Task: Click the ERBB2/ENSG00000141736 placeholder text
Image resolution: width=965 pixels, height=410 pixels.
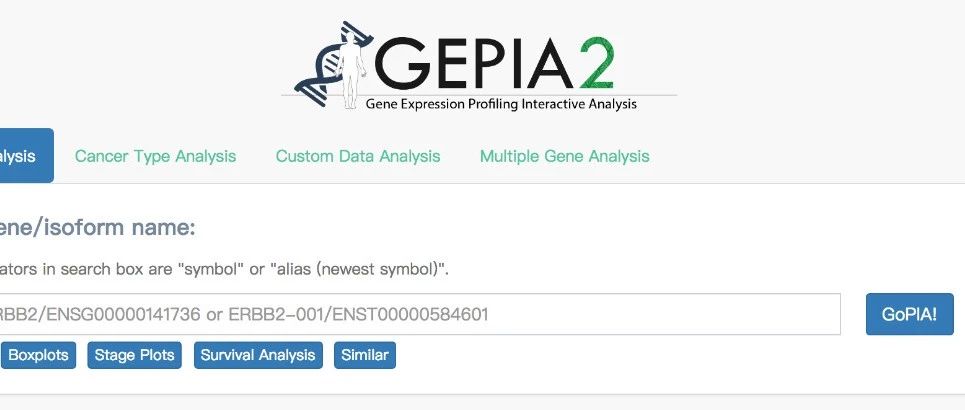Action: point(100,315)
